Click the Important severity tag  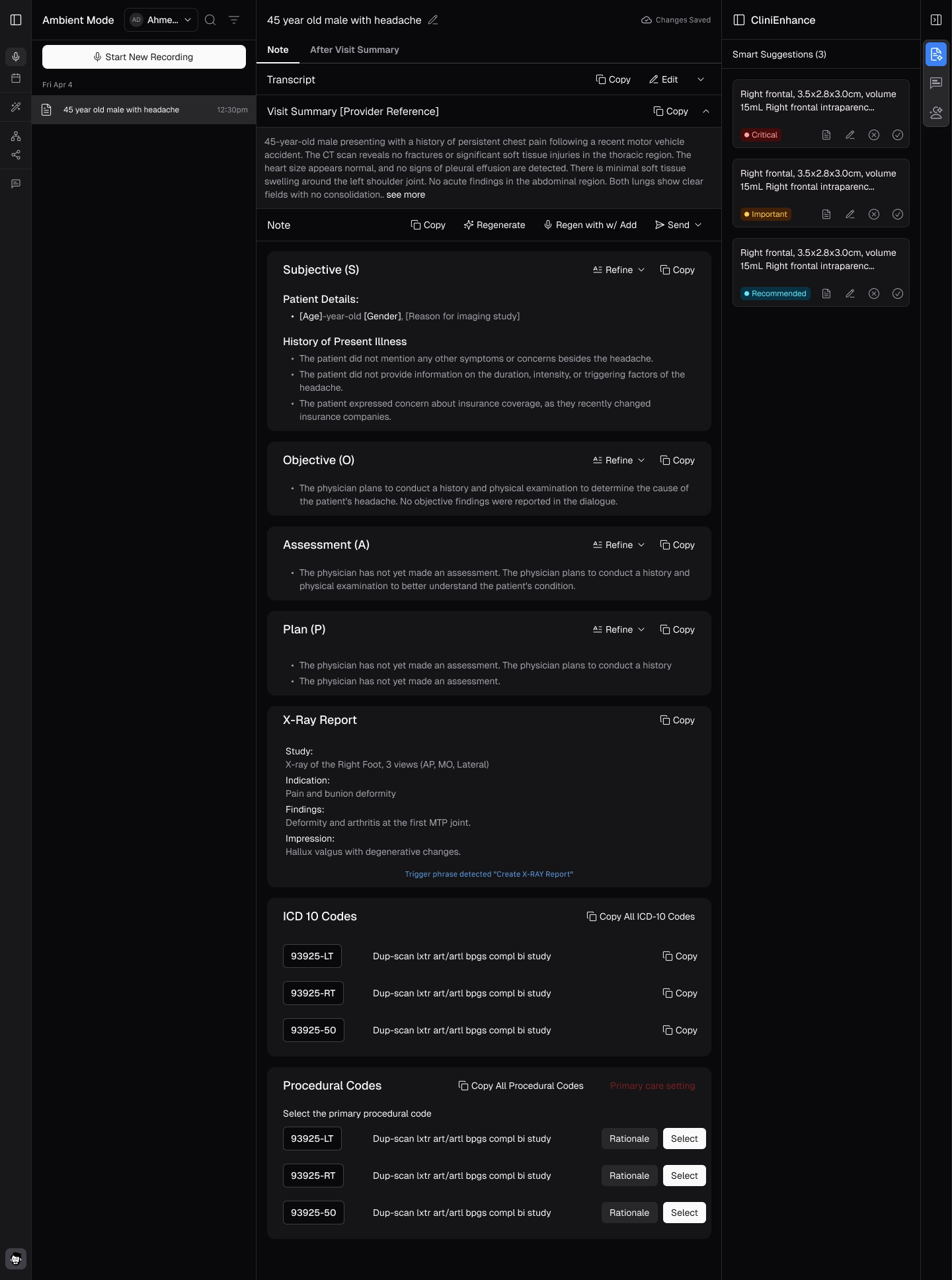click(x=766, y=214)
